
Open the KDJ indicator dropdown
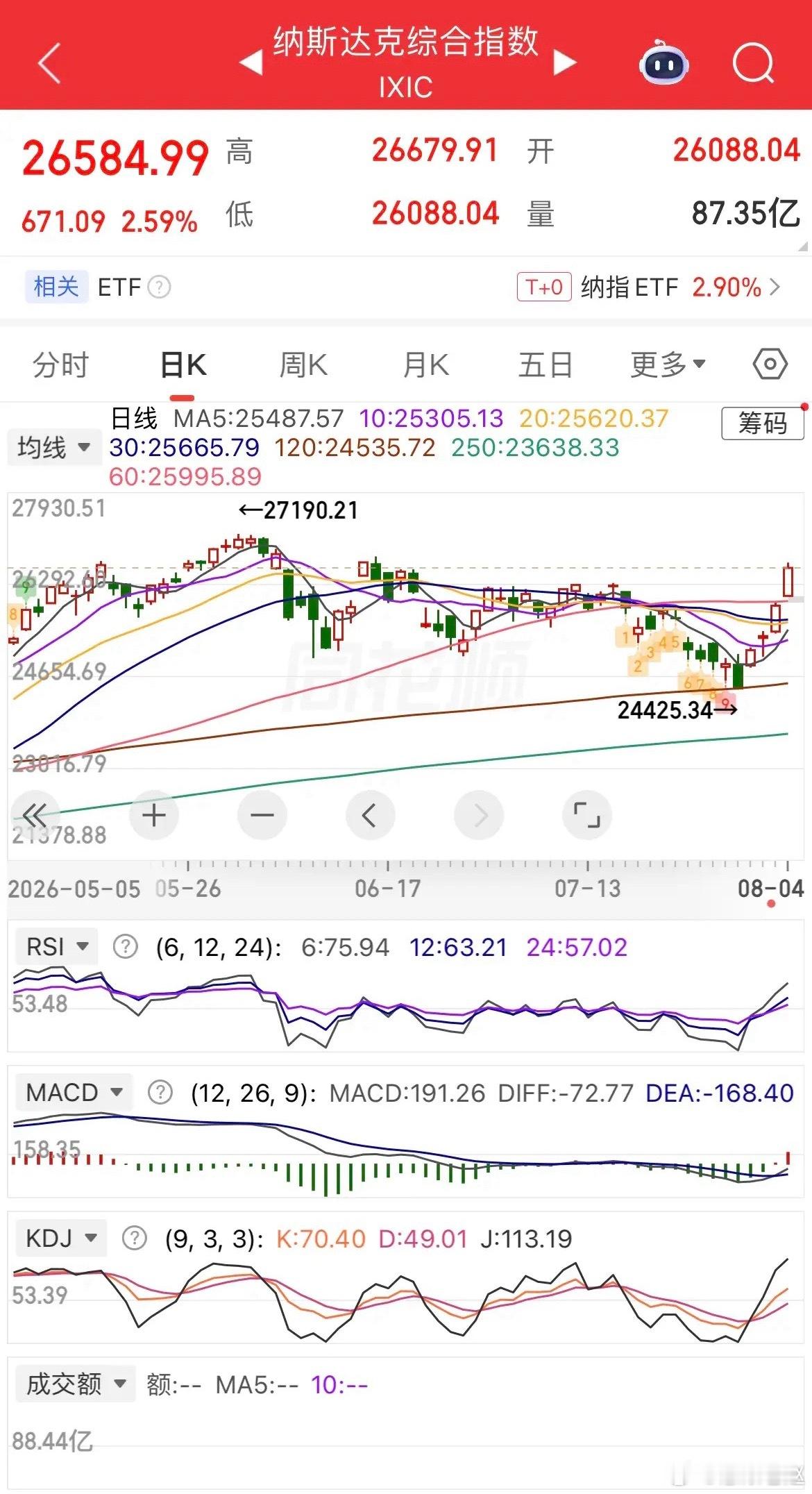coord(60,1238)
